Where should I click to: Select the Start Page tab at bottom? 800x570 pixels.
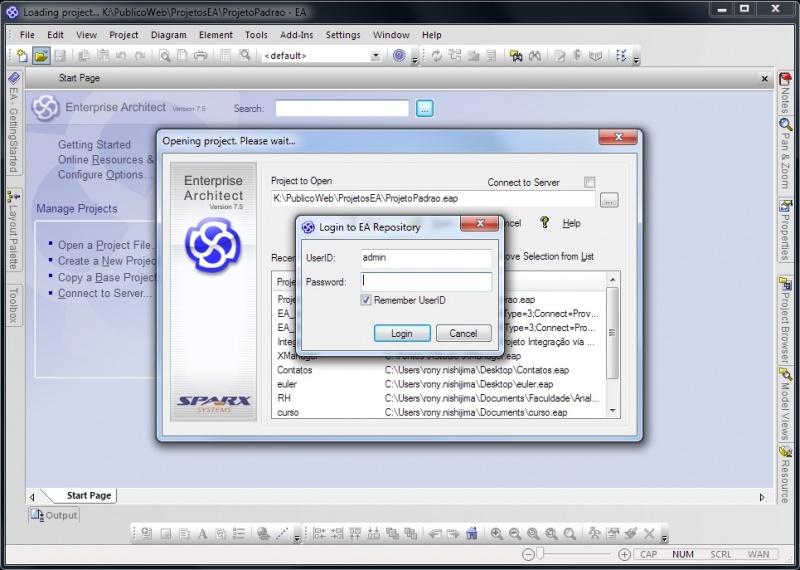coord(89,495)
